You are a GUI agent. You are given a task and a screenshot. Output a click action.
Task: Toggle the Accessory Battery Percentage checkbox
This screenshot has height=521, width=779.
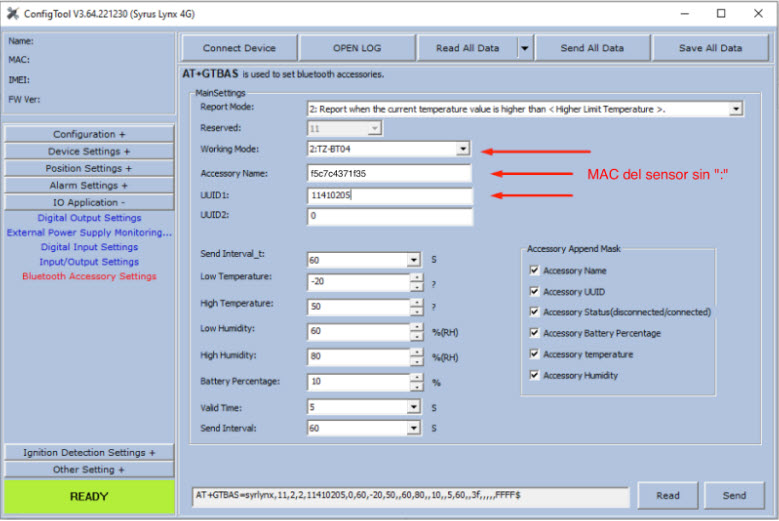pos(535,333)
